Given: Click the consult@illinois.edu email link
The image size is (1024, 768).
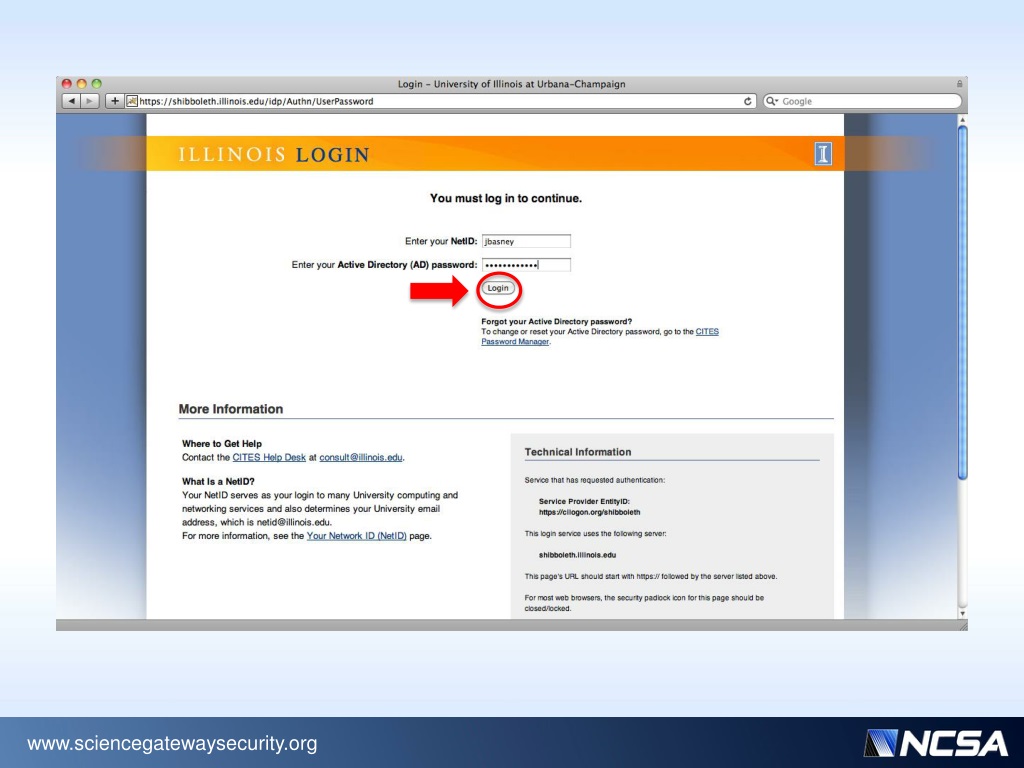Looking at the screenshot, I should pyautogui.click(x=360, y=457).
